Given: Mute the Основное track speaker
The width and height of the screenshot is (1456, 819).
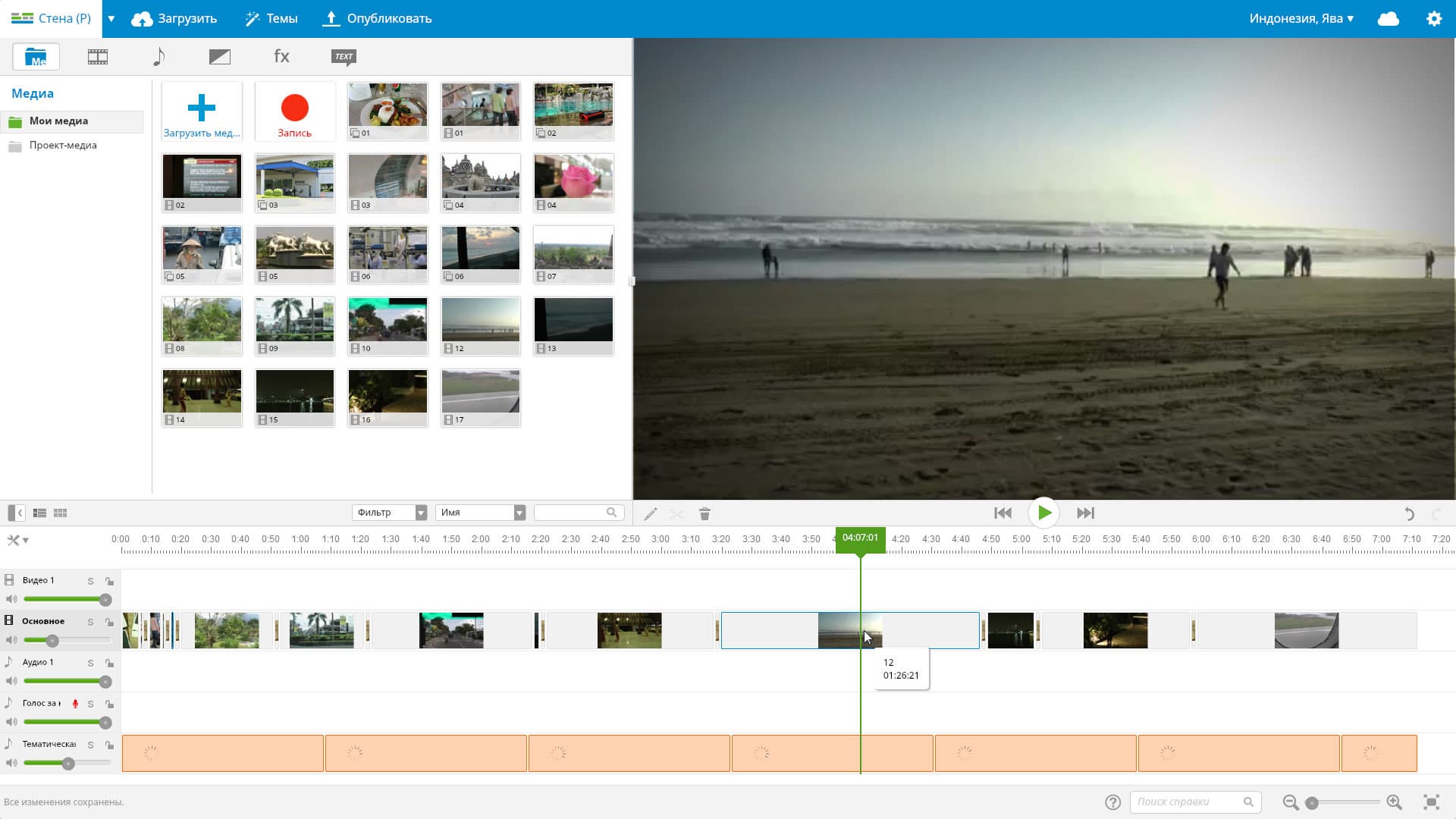Looking at the screenshot, I should click(x=11, y=641).
